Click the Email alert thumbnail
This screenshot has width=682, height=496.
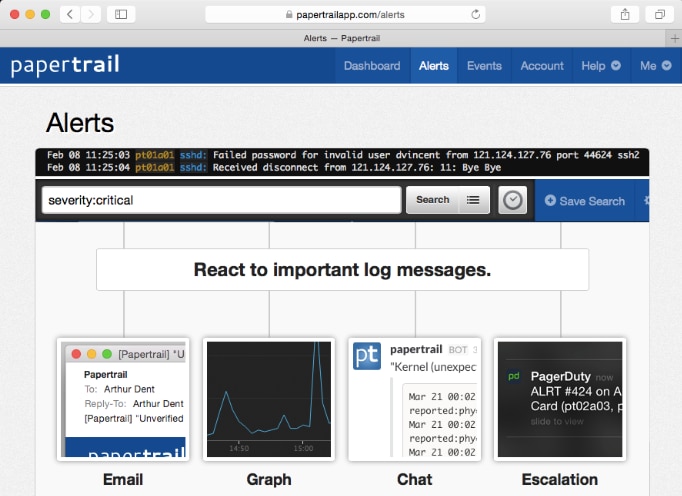click(123, 399)
